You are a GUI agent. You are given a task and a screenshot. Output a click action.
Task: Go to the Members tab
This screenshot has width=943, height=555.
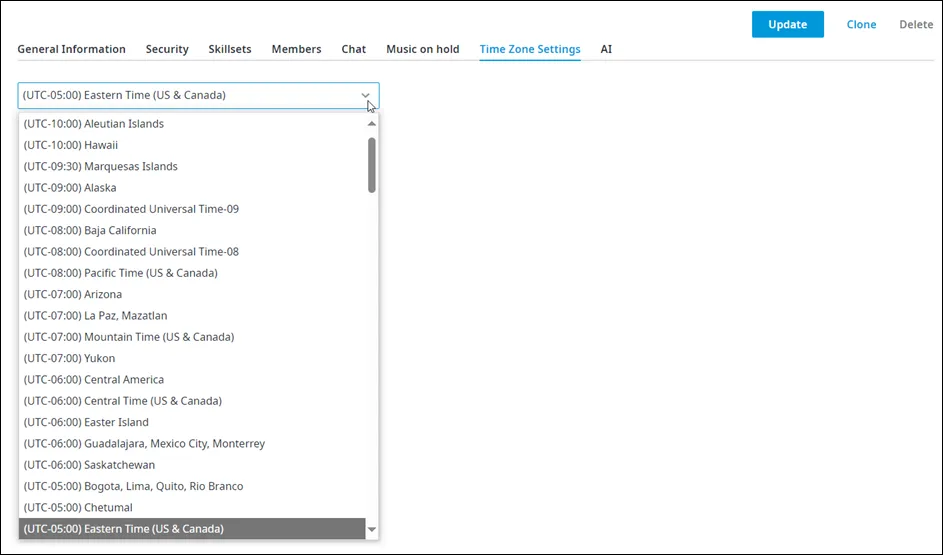tap(296, 49)
